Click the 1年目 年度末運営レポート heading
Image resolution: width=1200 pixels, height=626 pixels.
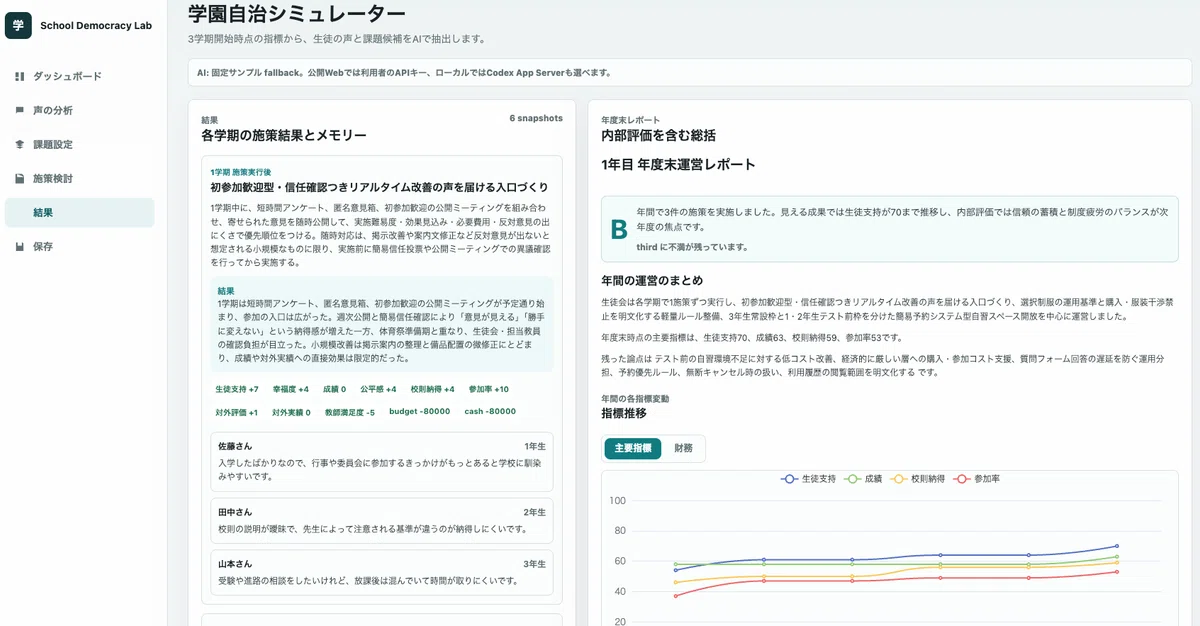click(678, 165)
